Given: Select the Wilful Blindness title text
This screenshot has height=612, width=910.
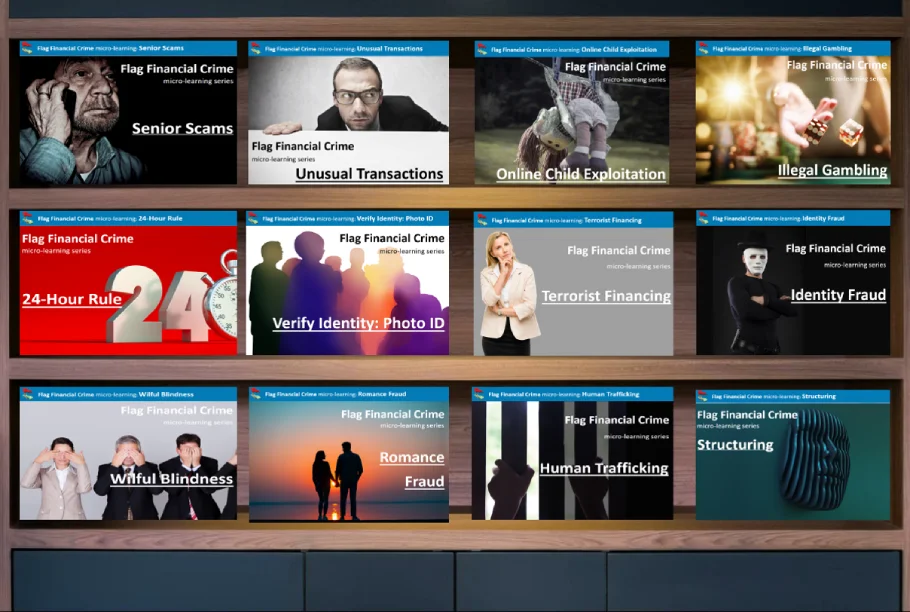Looking at the screenshot, I should point(171,479).
